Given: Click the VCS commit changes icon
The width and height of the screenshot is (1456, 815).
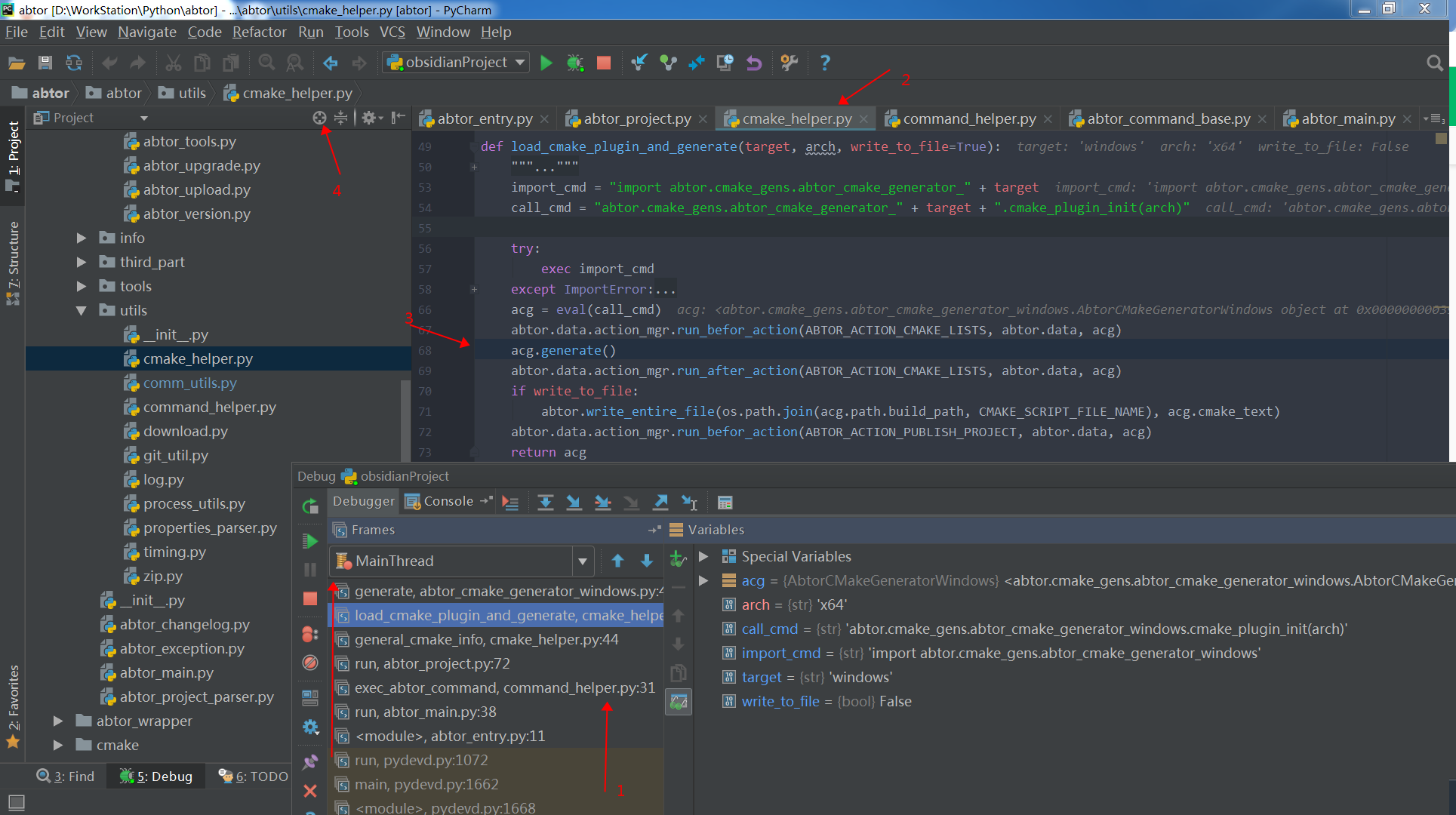Looking at the screenshot, I should click(x=668, y=63).
